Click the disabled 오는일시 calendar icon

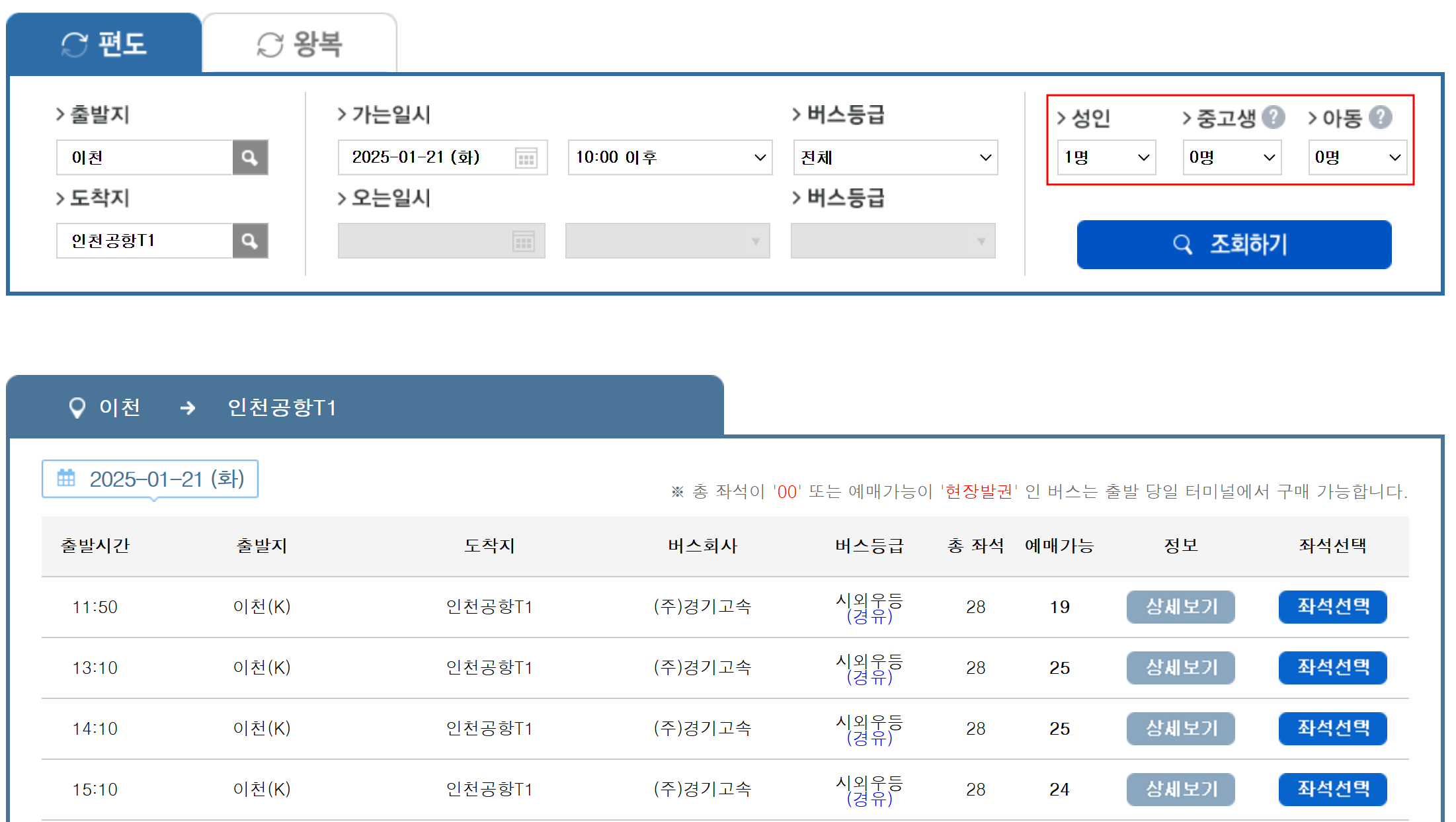click(523, 241)
